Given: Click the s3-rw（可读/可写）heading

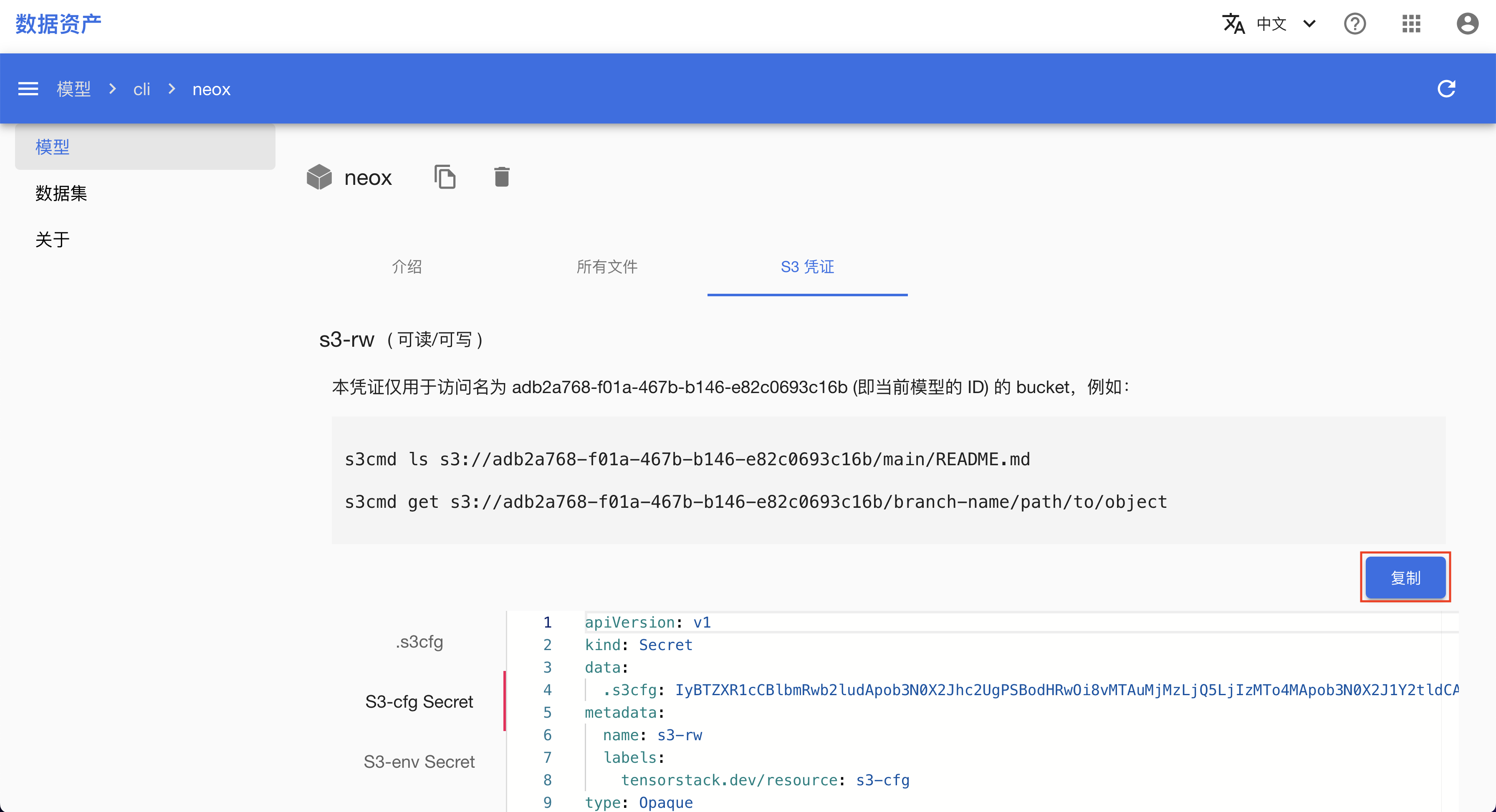Looking at the screenshot, I should click(402, 340).
